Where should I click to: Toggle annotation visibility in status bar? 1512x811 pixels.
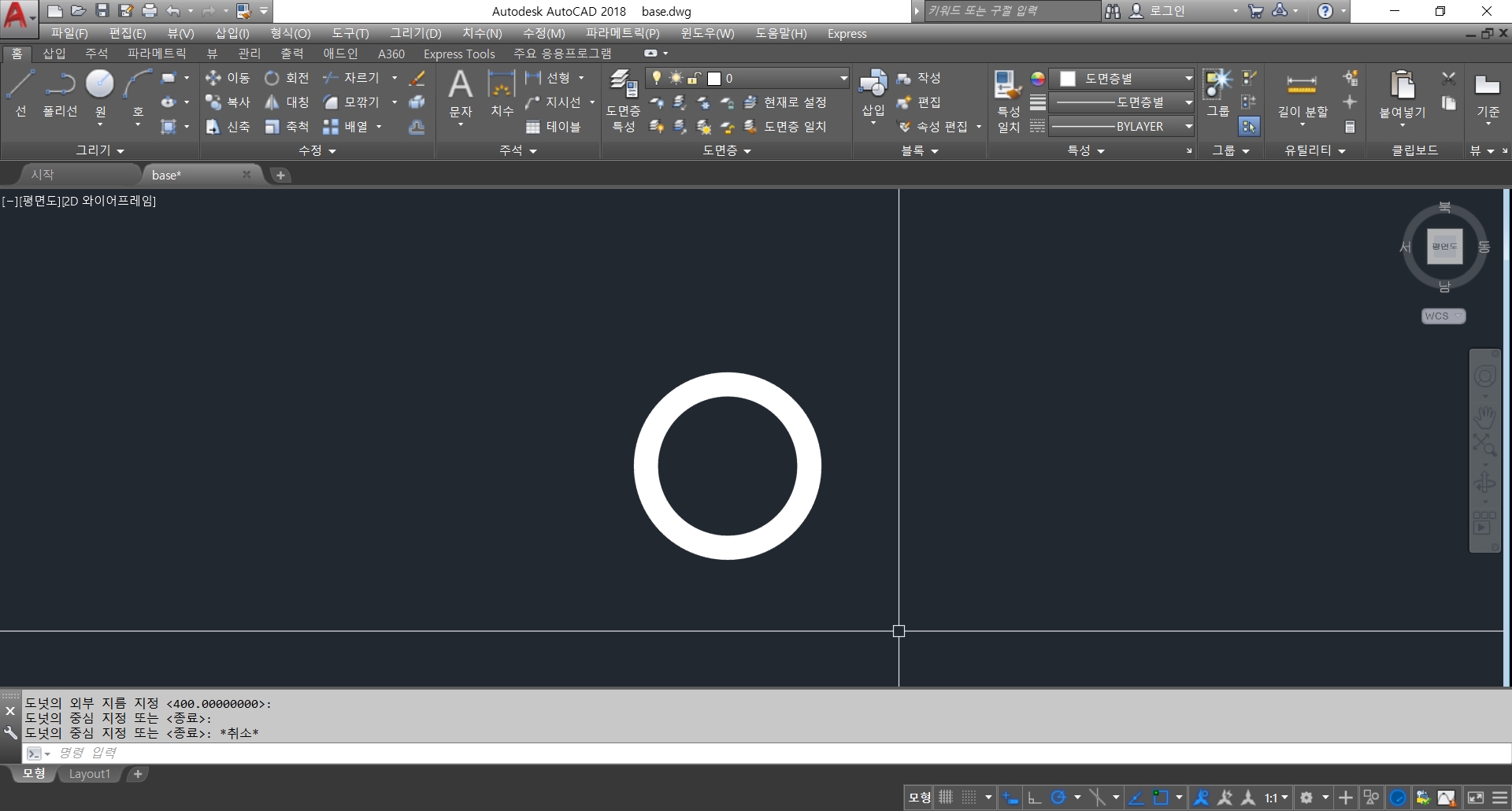tap(1201, 798)
